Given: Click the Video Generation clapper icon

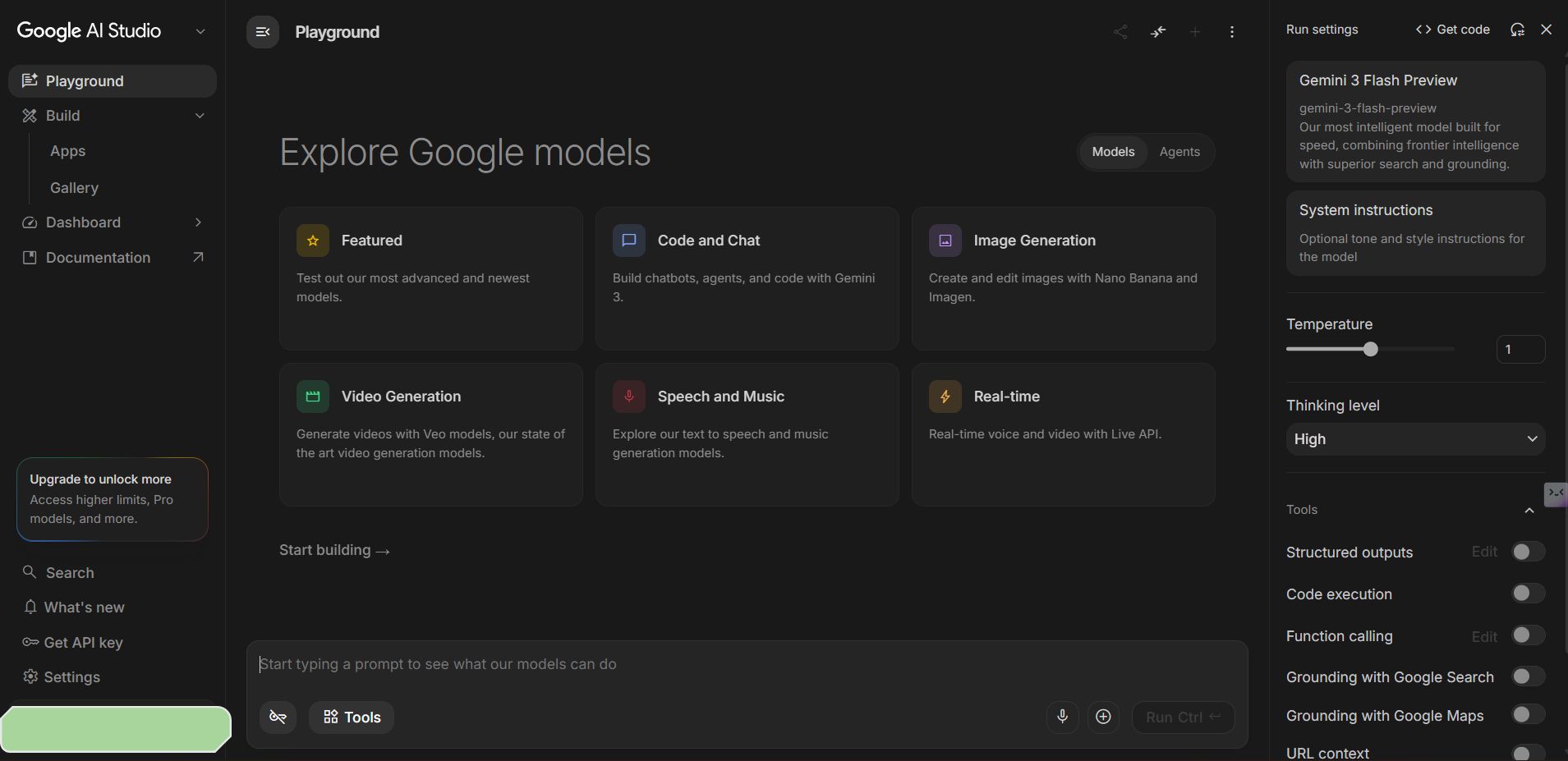Looking at the screenshot, I should (x=313, y=397).
